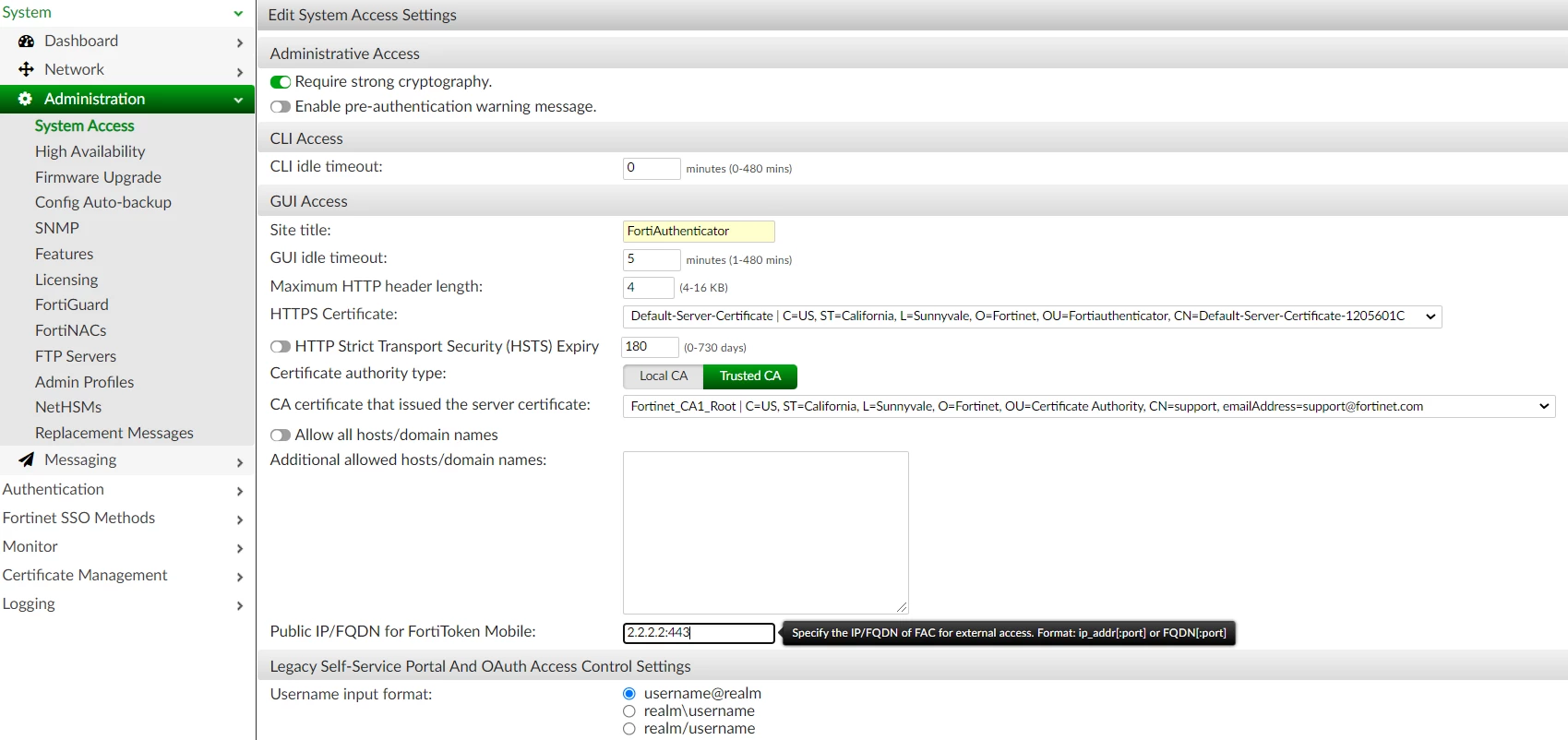Image resolution: width=1568 pixels, height=740 pixels.
Task: Click the CLI idle timeout field
Action: pos(652,168)
